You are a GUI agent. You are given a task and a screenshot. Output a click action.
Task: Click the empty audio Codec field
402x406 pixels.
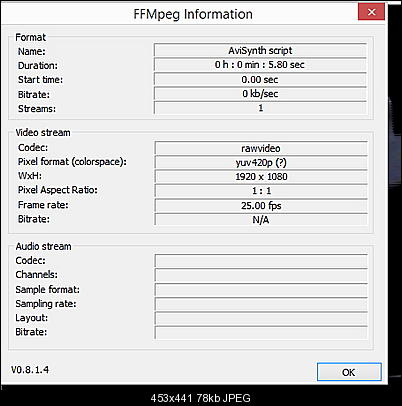261,261
